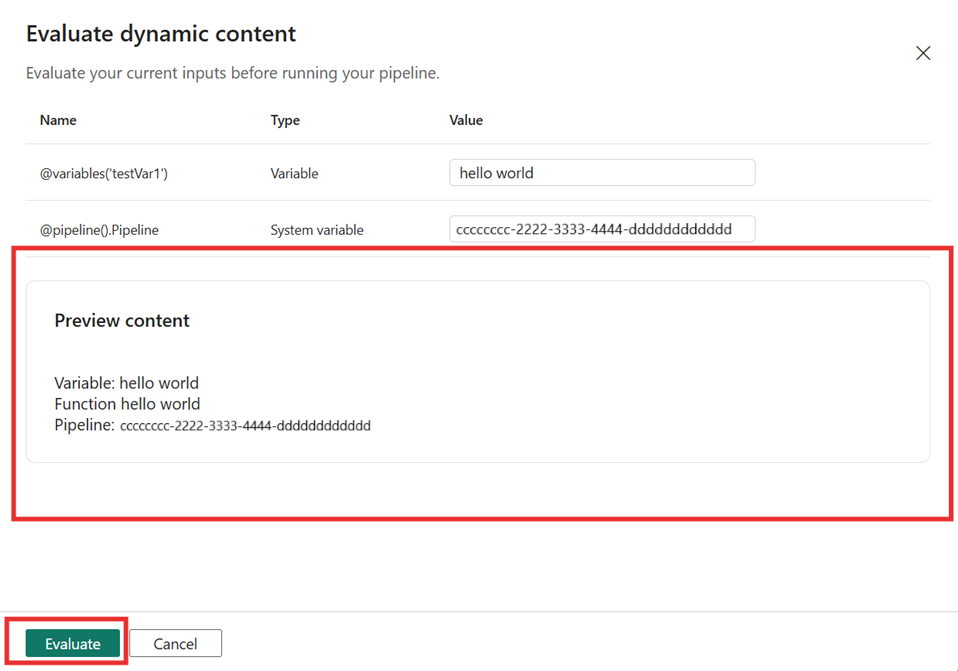Select the System variable type label

click(316, 229)
